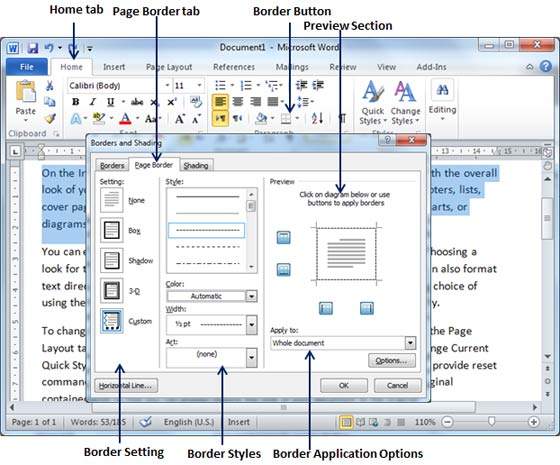Switch to the Shading tab
Screen dimensions: 560x465
click(196, 165)
